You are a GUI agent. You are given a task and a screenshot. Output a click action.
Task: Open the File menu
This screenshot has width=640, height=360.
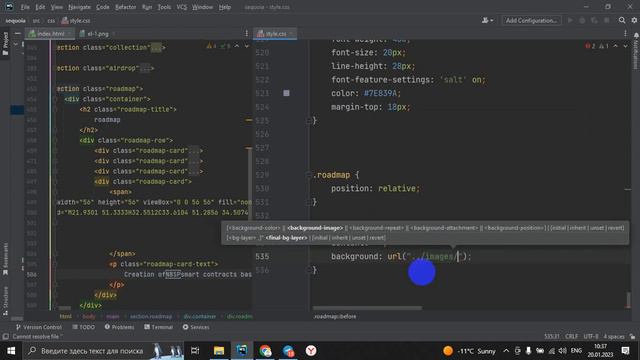click(x=25, y=7)
